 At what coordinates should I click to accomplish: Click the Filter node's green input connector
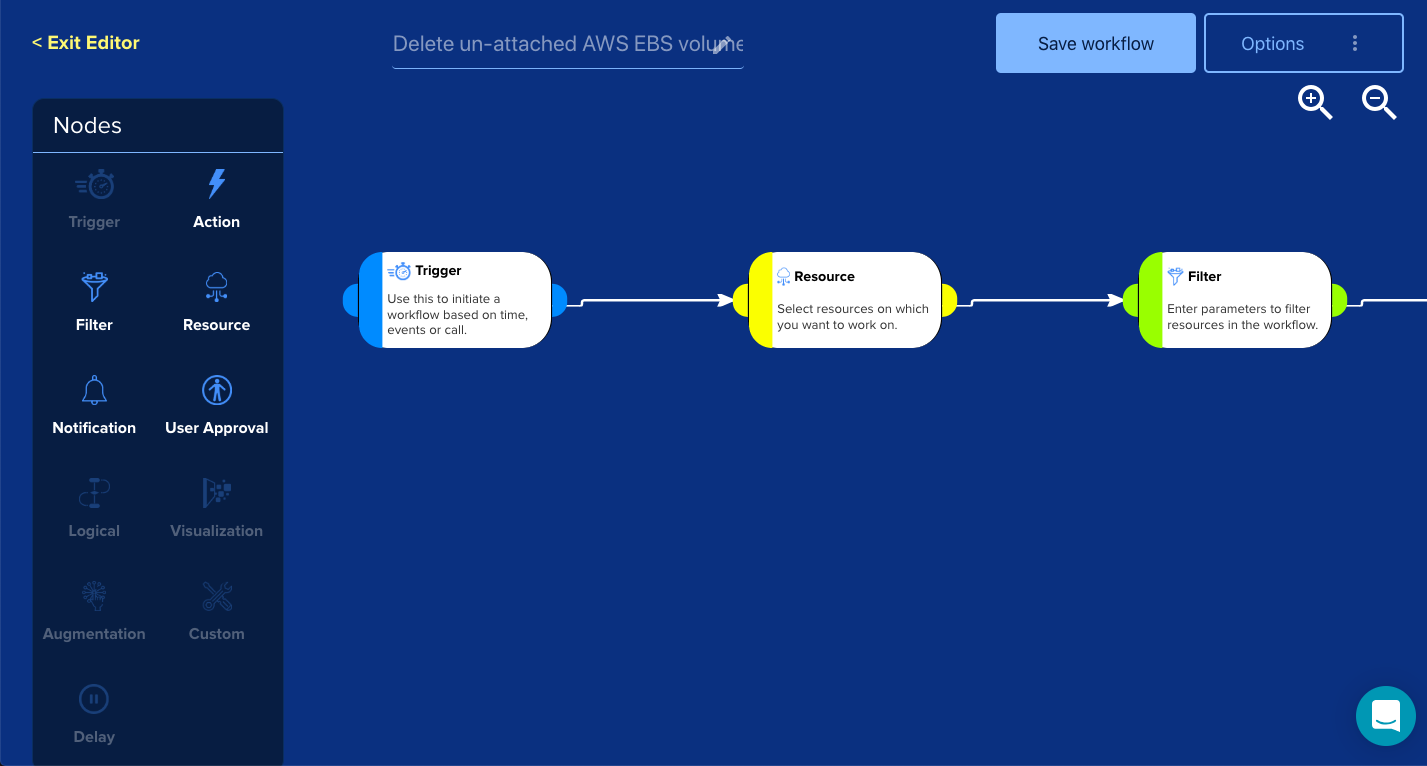coord(1131,300)
